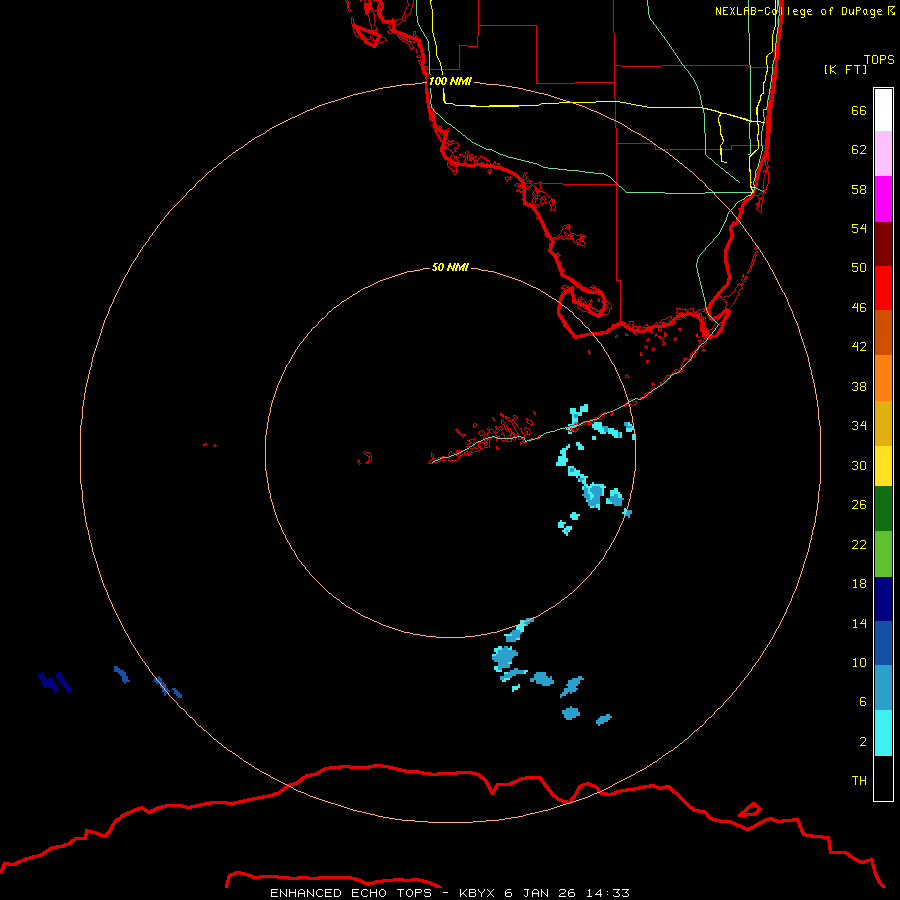Select the "14:33" timestamp
900x900 pixels.
click(x=607, y=893)
